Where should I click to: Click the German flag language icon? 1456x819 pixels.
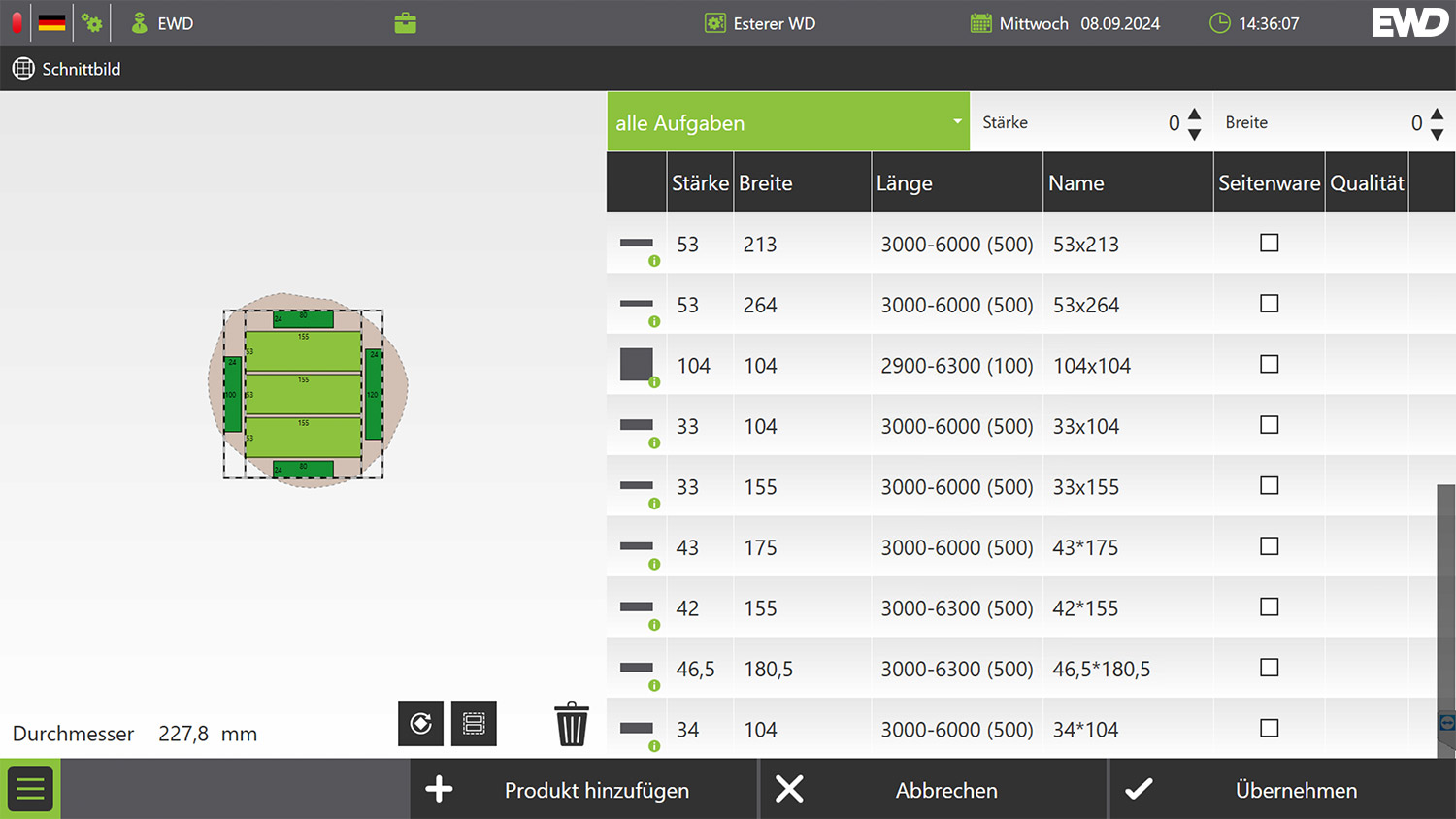point(52,23)
